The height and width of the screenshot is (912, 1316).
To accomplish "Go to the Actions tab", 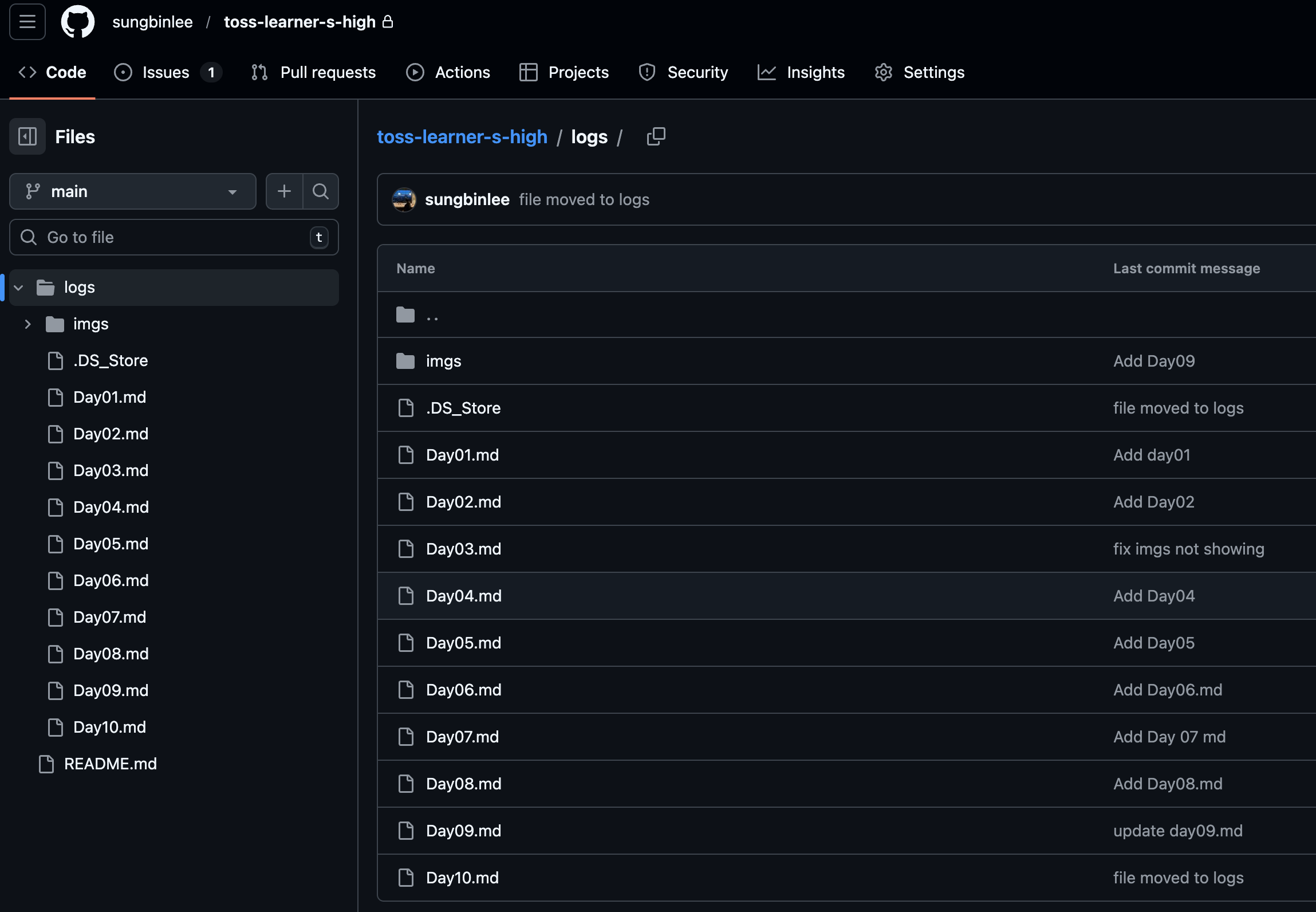I will tap(462, 72).
